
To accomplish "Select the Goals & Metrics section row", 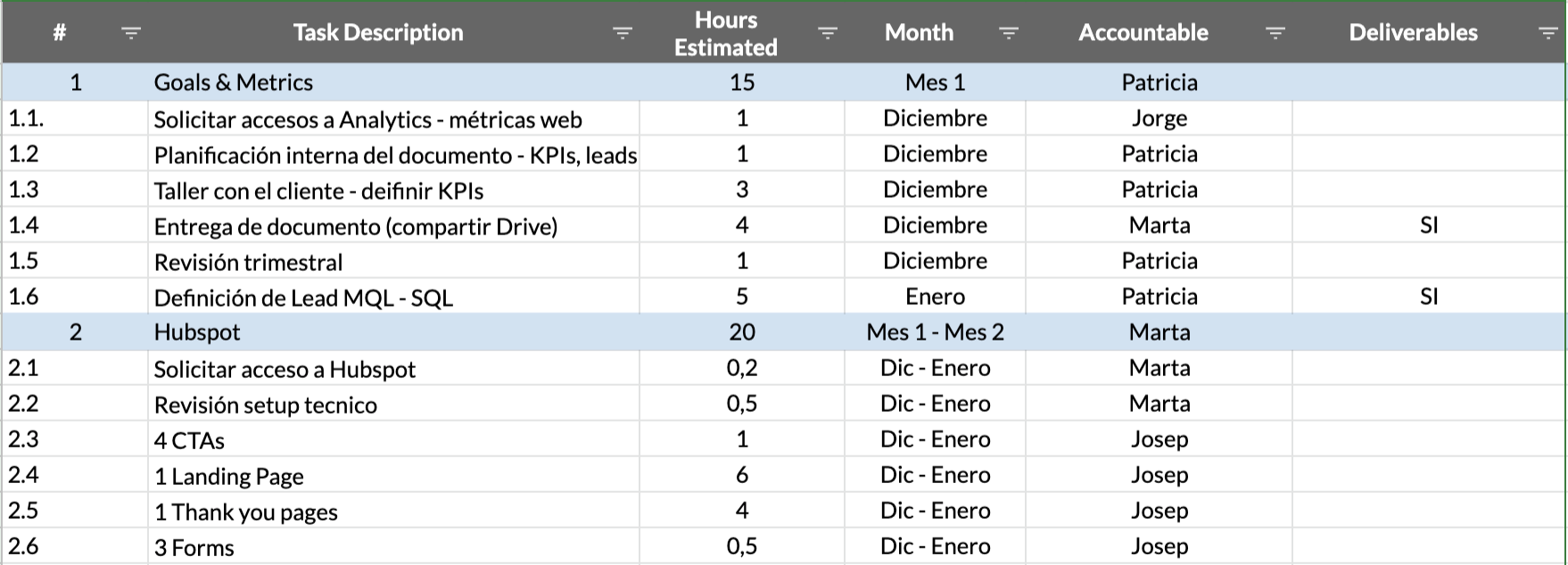I will 233,83.
